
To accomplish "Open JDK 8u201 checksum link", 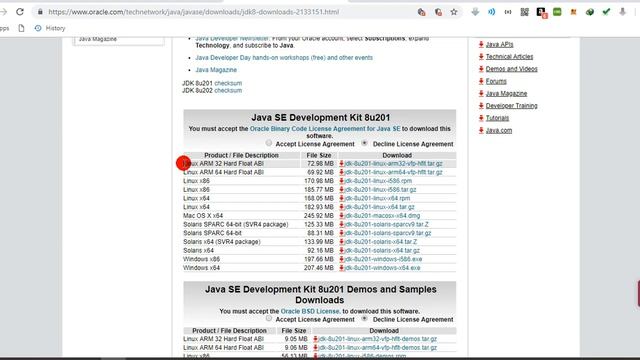I will 228,83.
